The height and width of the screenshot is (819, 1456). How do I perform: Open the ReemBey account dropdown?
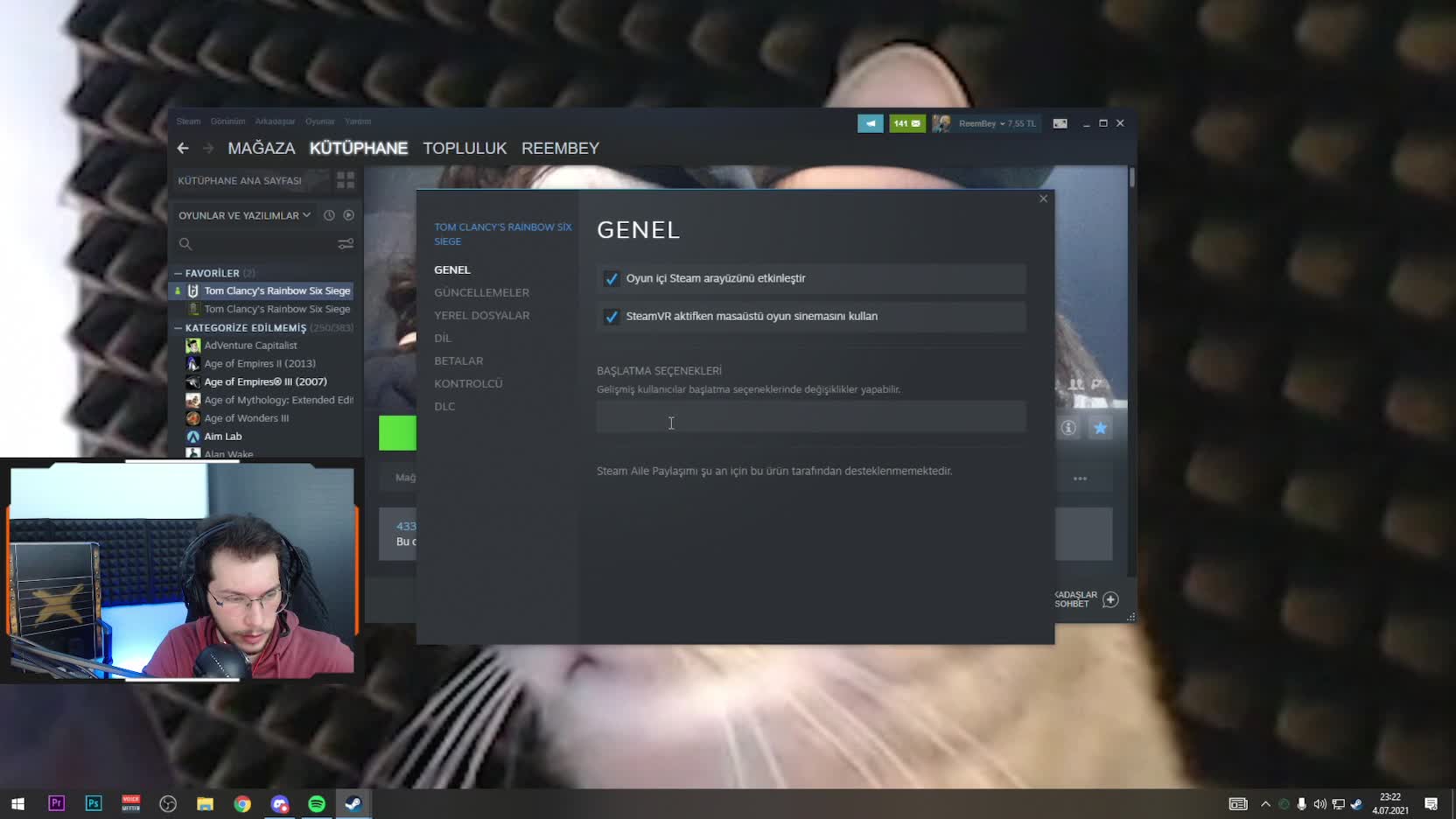pyautogui.click(x=997, y=123)
